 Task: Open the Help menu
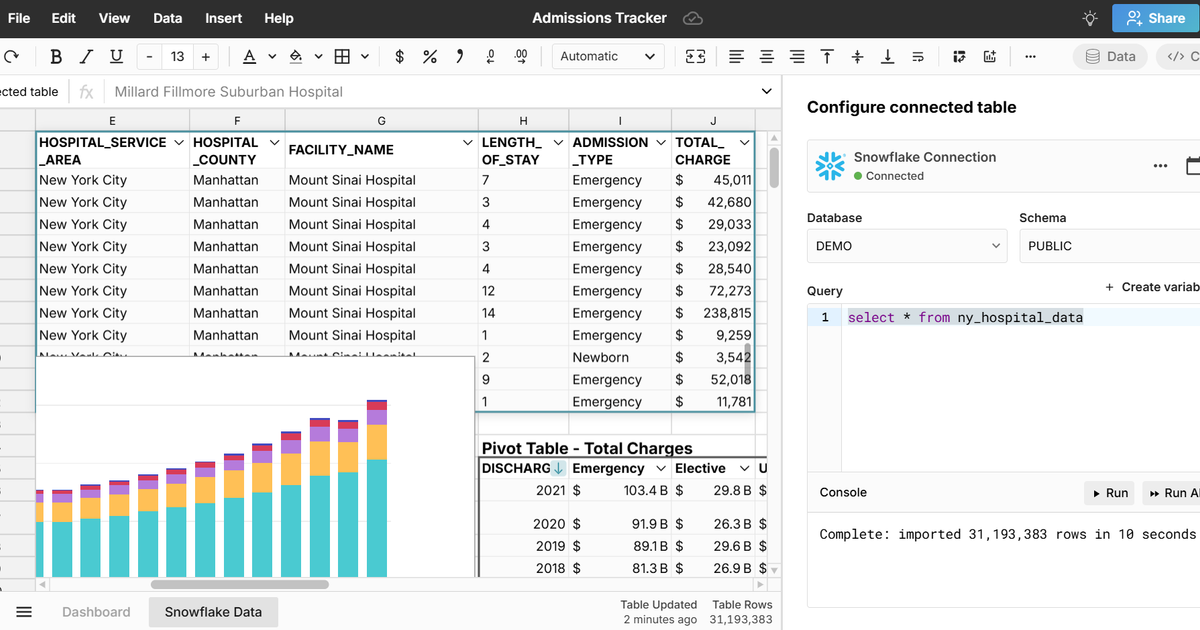coord(279,18)
